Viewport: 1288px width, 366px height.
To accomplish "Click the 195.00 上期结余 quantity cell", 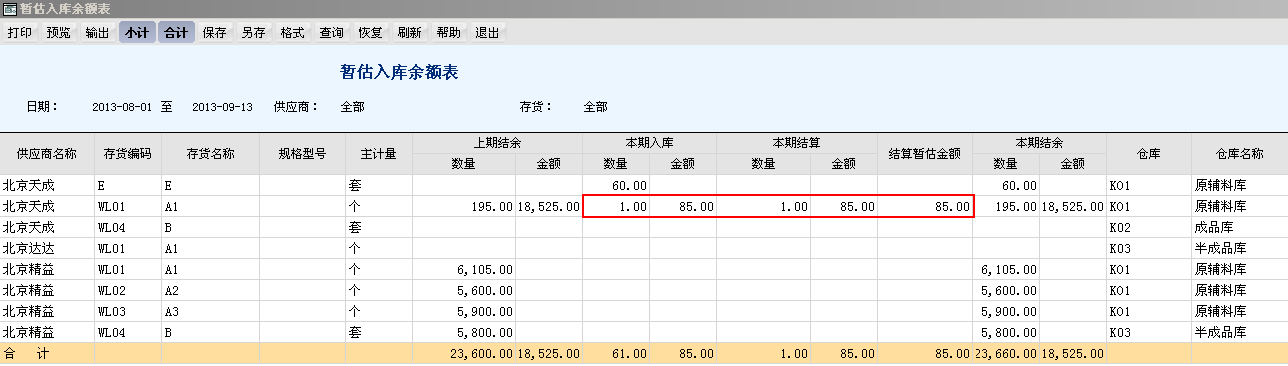I will 464,206.
